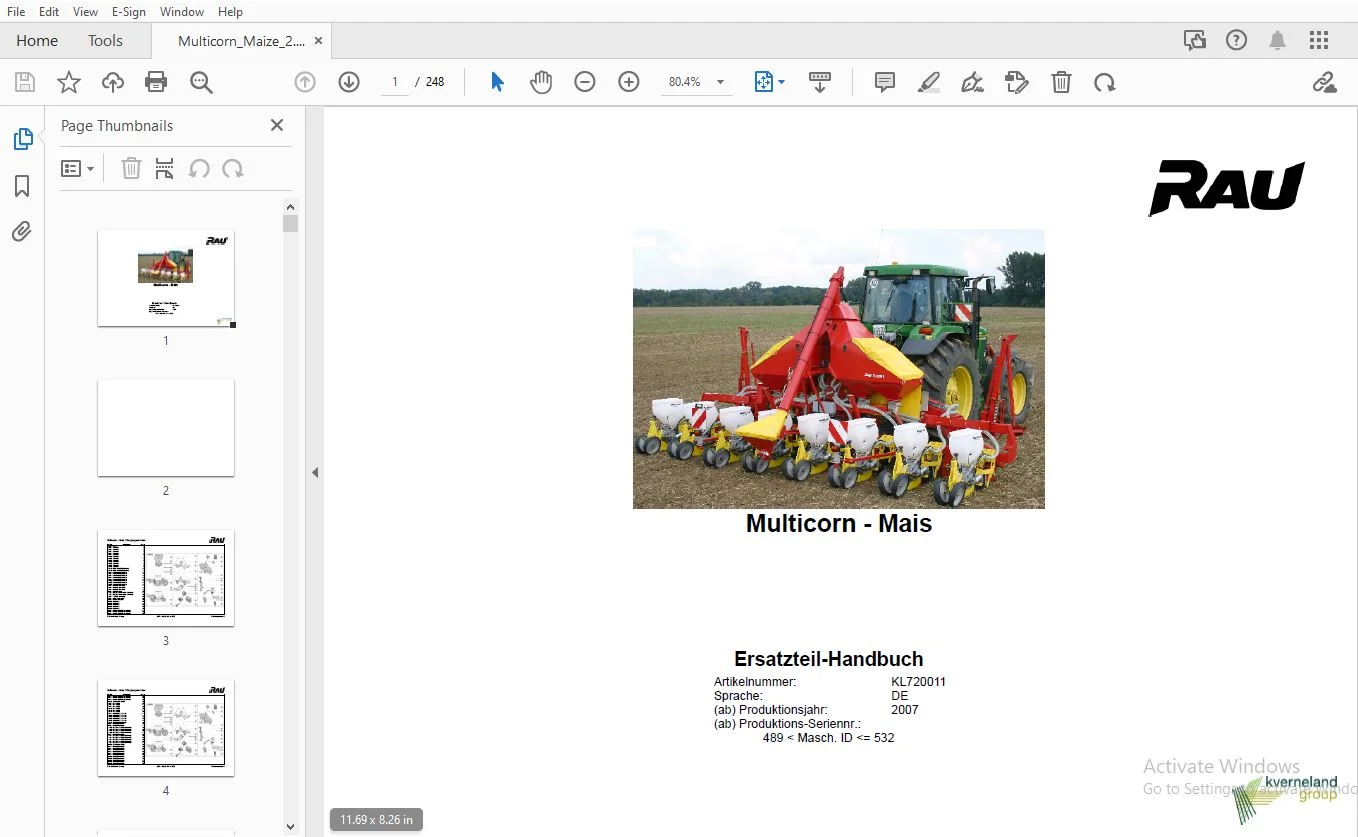
Task: Click the tractor seeder photo on the page
Action: [x=839, y=369]
